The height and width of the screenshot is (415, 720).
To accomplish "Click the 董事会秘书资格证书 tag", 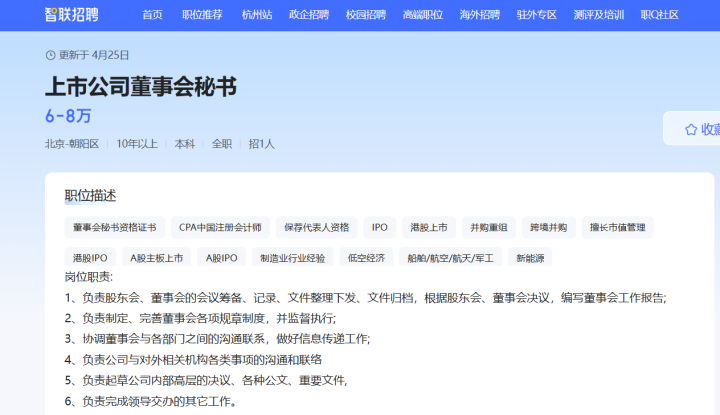I will point(115,227).
